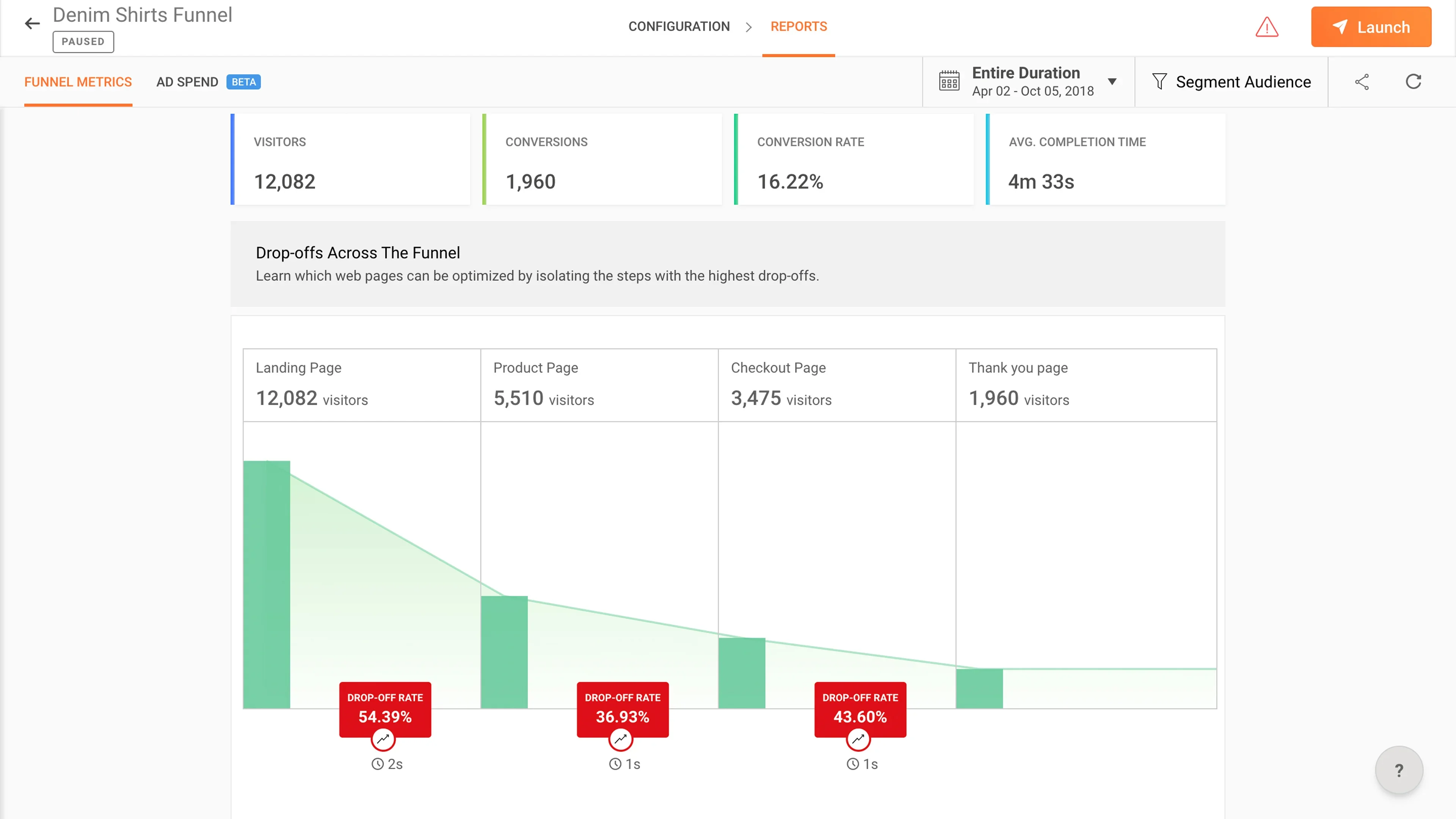1456x819 pixels.
Task: Click trend icon under 54.39% drop-off rate
Action: click(x=383, y=739)
